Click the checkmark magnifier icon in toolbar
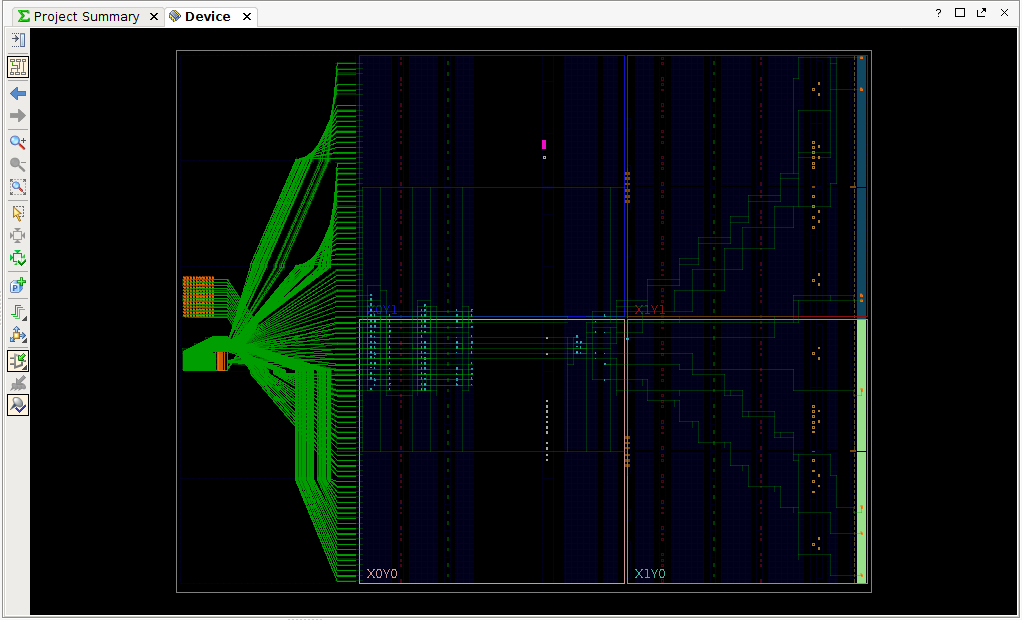The height and width of the screenshot is (620, 1022). [18, 405]
